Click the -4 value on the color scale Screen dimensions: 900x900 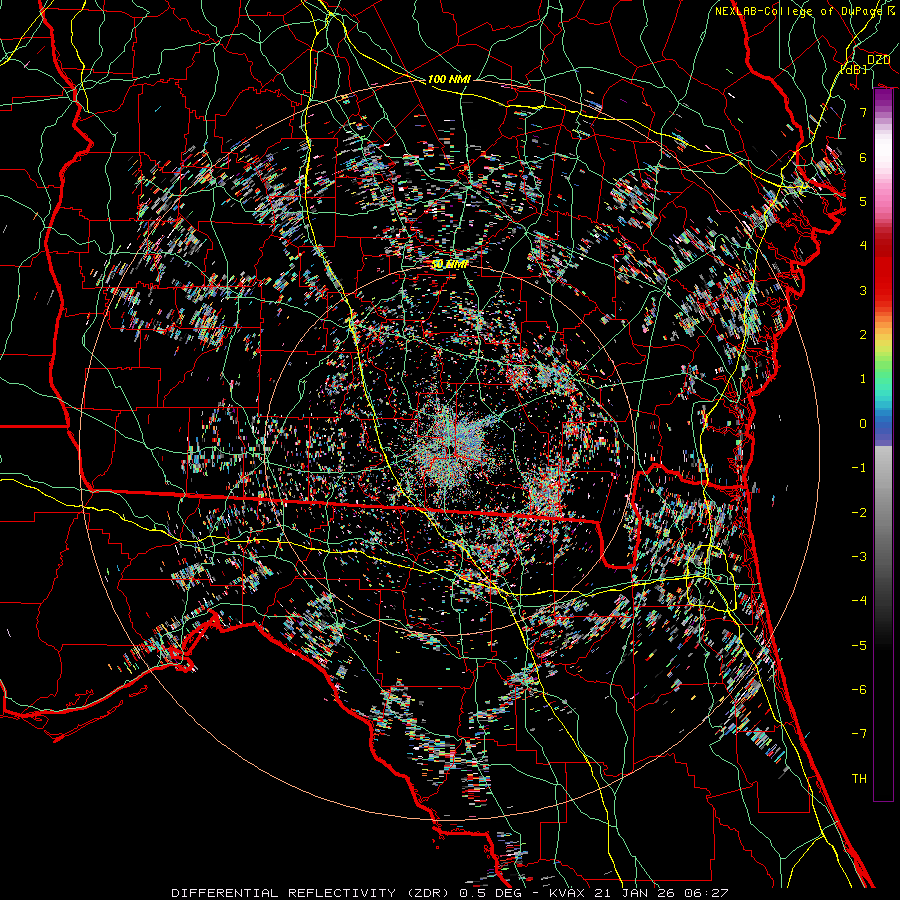[859, 601]
